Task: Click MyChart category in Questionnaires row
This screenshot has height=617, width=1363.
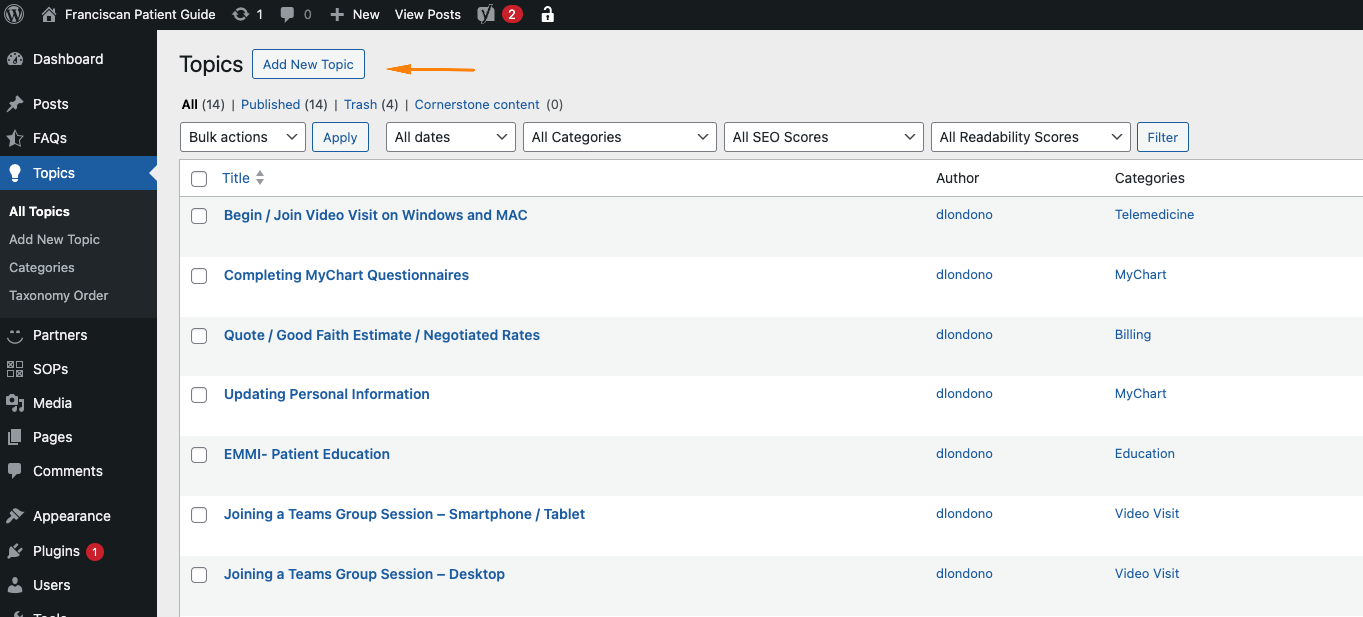Action: coord(1141,275)
